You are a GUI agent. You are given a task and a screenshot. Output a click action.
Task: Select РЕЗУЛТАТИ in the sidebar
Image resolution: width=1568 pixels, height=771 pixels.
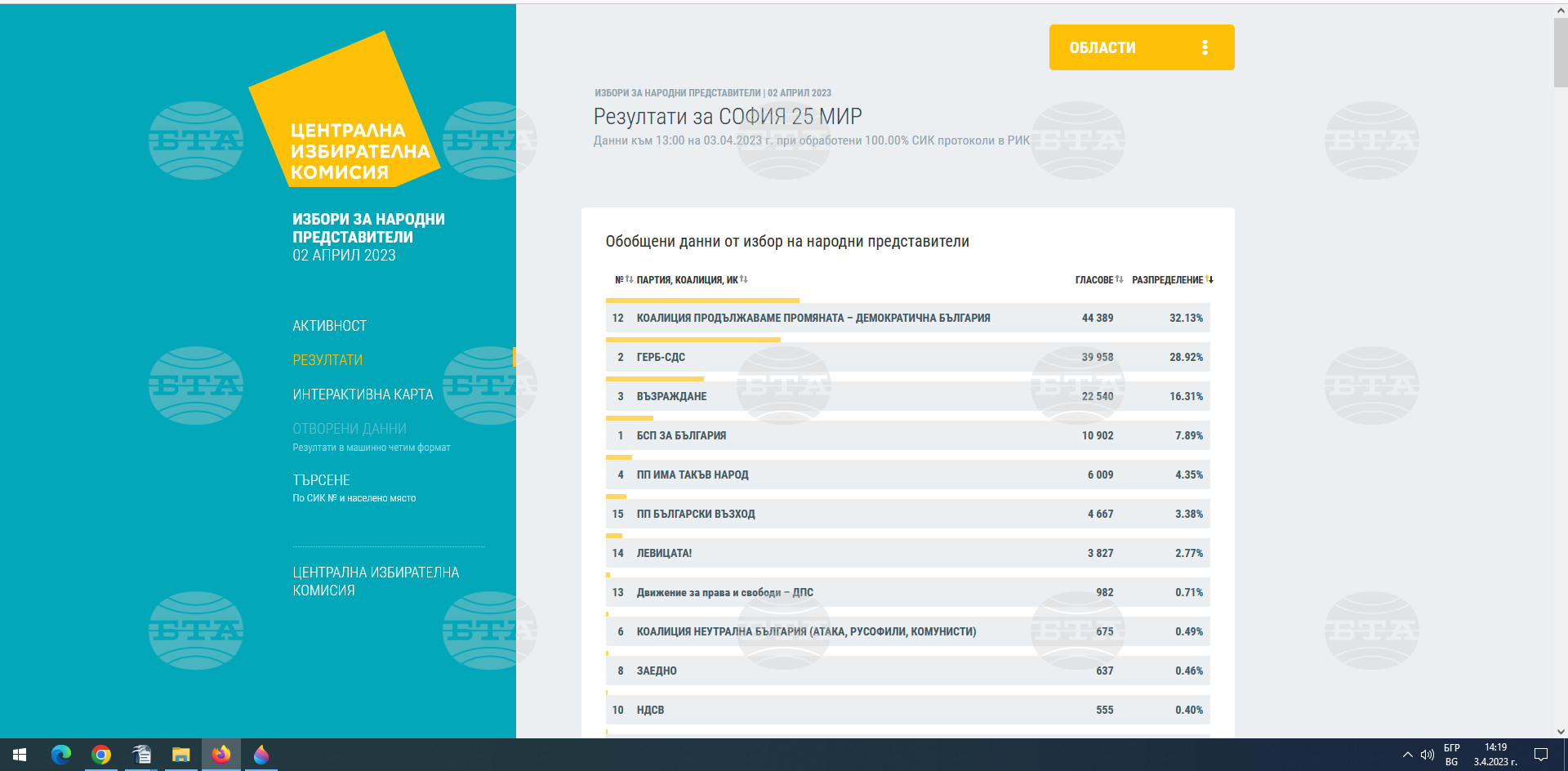click(x=327, y=360)
